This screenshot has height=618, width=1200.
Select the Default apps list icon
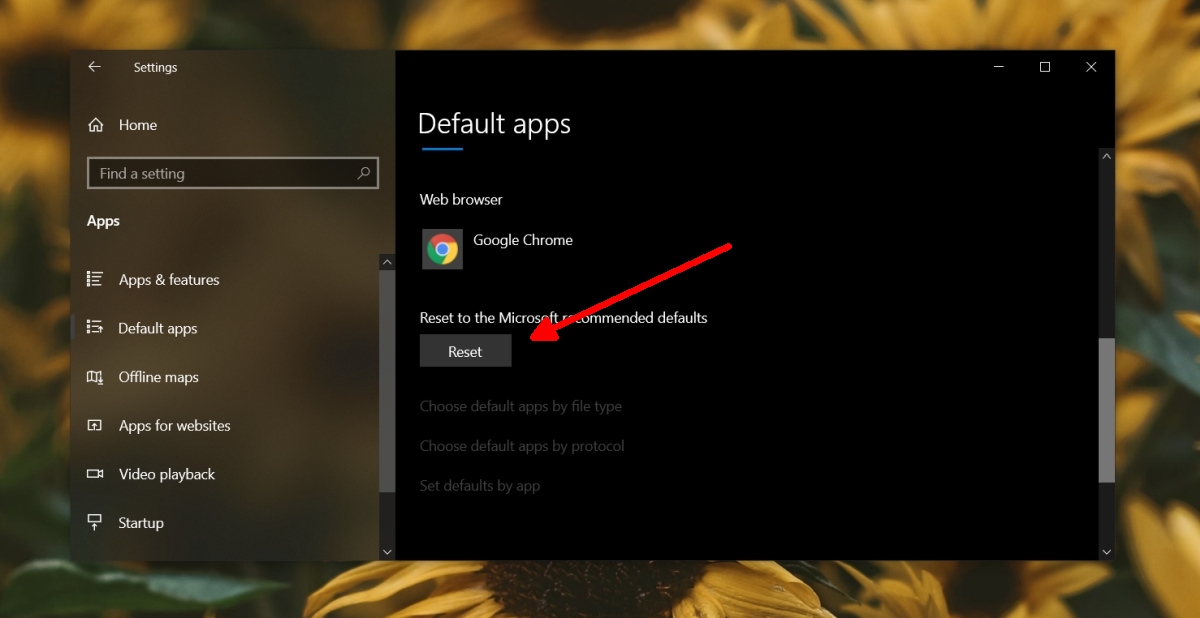(96, 327)
